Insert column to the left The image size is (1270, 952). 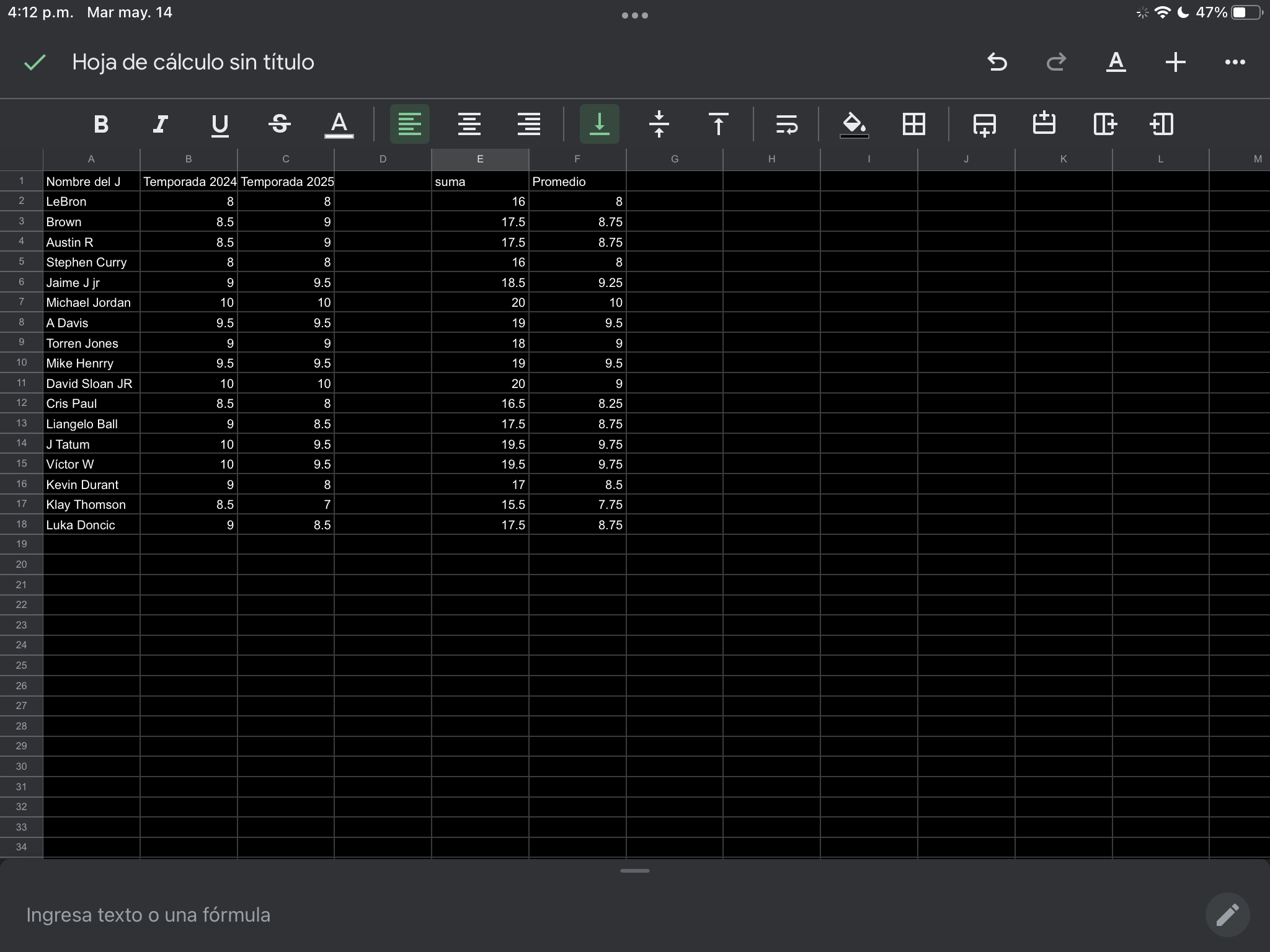(x=1161, y=124)
